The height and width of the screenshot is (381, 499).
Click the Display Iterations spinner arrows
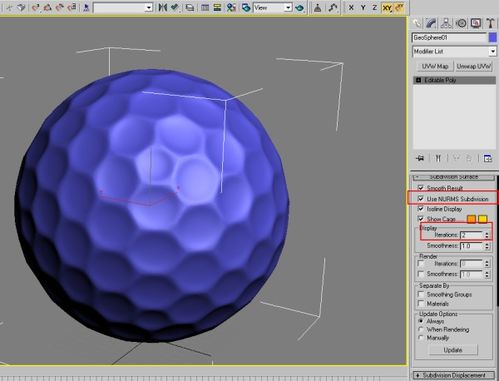coord(487,235)
